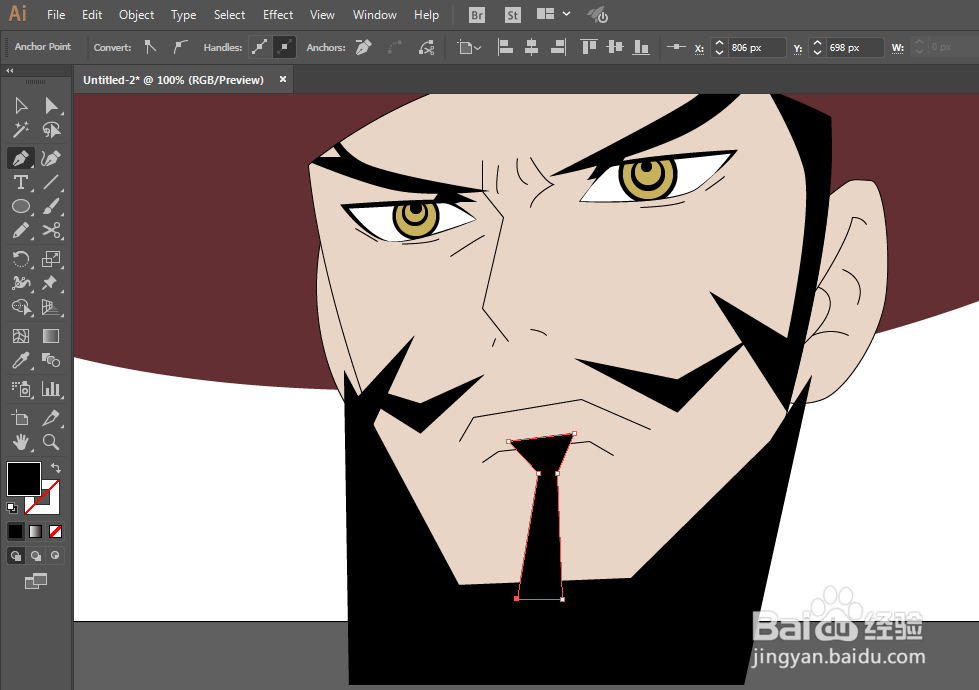Click Horizontal Align Center
This screenshot has height=690, width=979.
[531, 47]
